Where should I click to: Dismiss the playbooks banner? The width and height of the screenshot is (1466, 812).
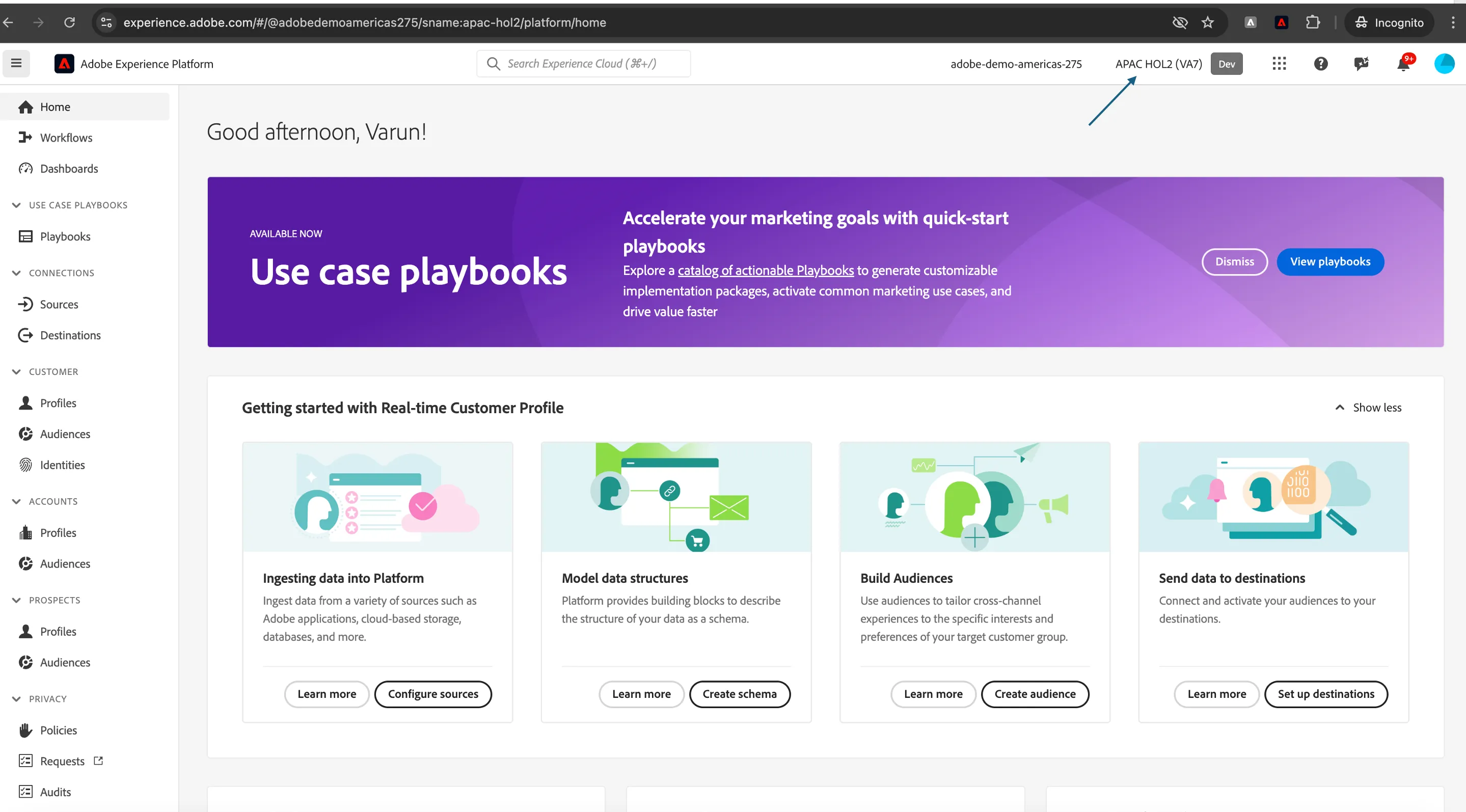tap(1234, 262)
